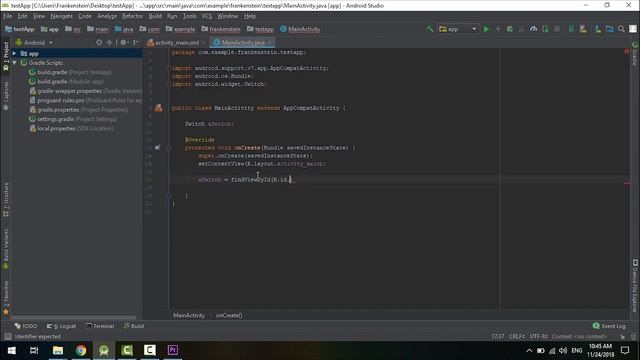Open the Android Profiler gauge icon

click(x=533, y=29)
